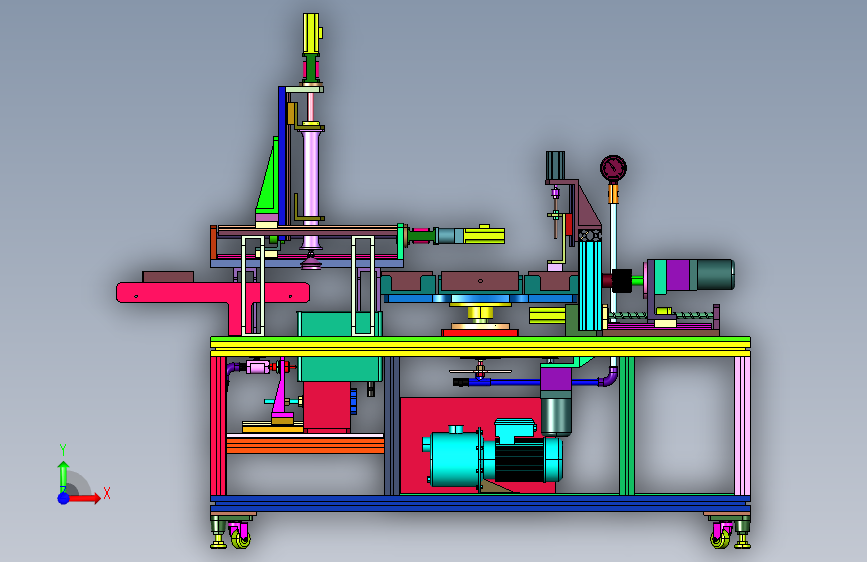Viewport: 867px width, 562px height.
Task: Select the purple filter head block
Action: coord(556,379)
